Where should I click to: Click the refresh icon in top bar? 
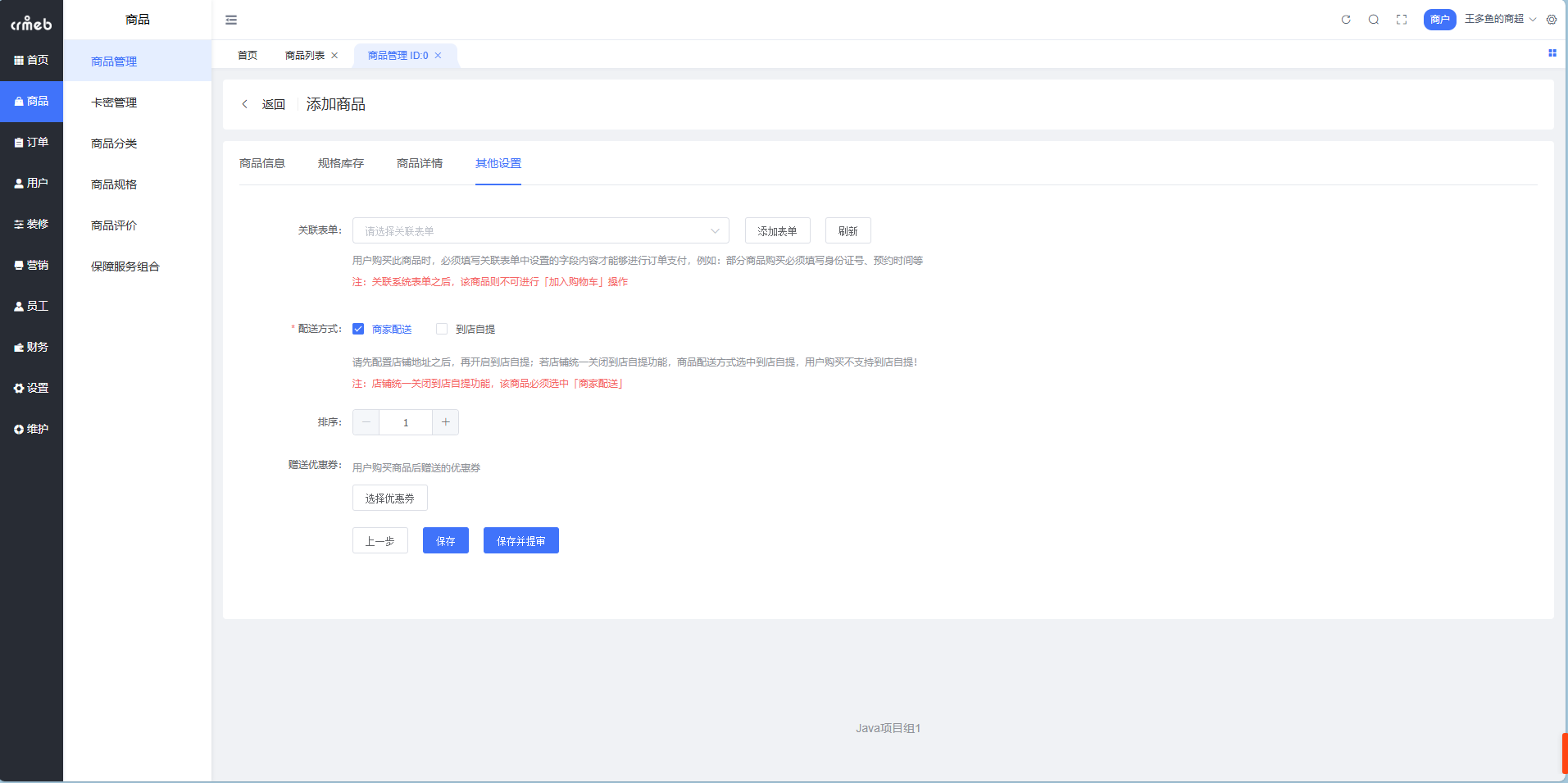(x=1346, y=20)
